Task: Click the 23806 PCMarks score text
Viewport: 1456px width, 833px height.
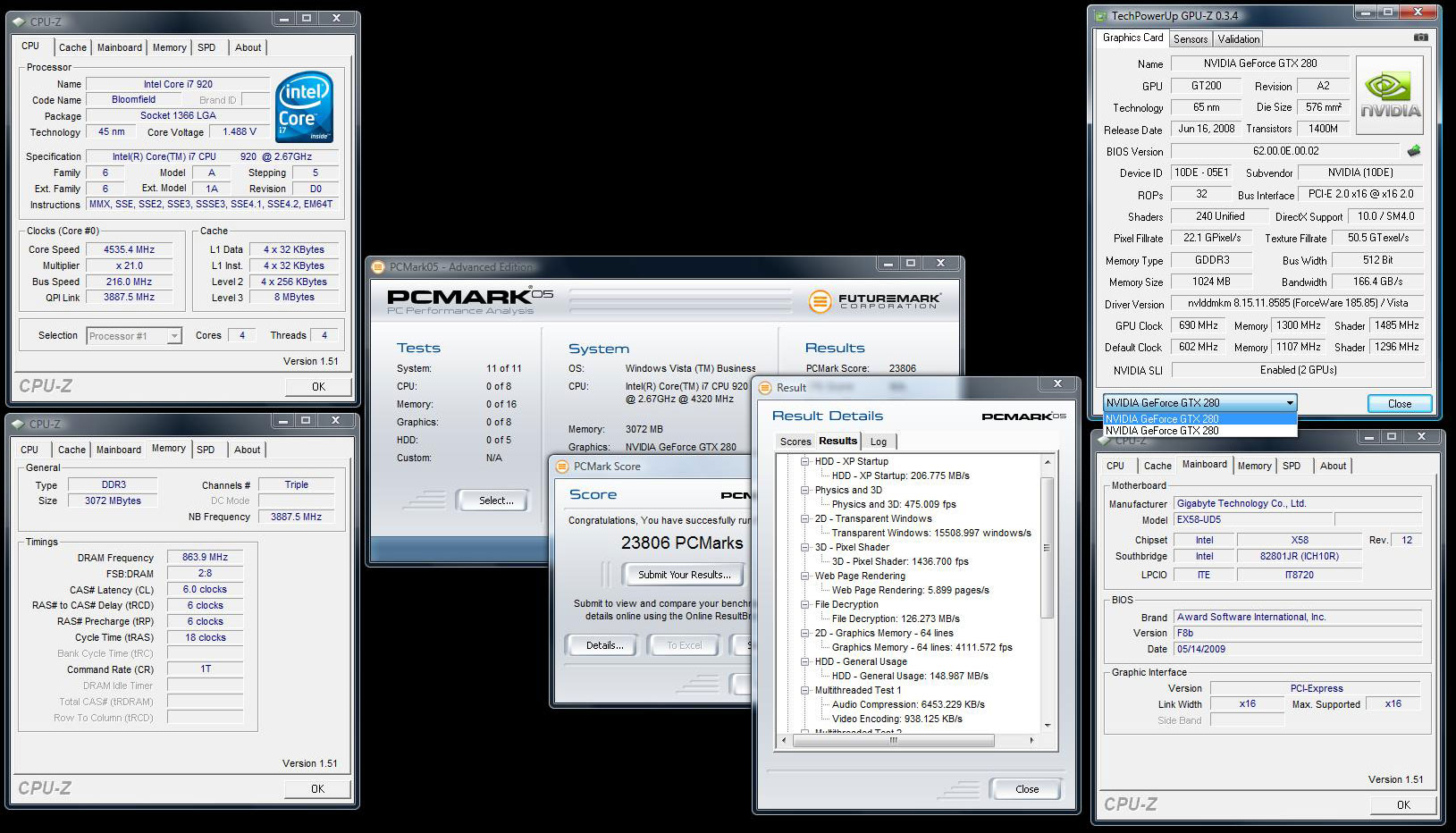Action: 682,543
